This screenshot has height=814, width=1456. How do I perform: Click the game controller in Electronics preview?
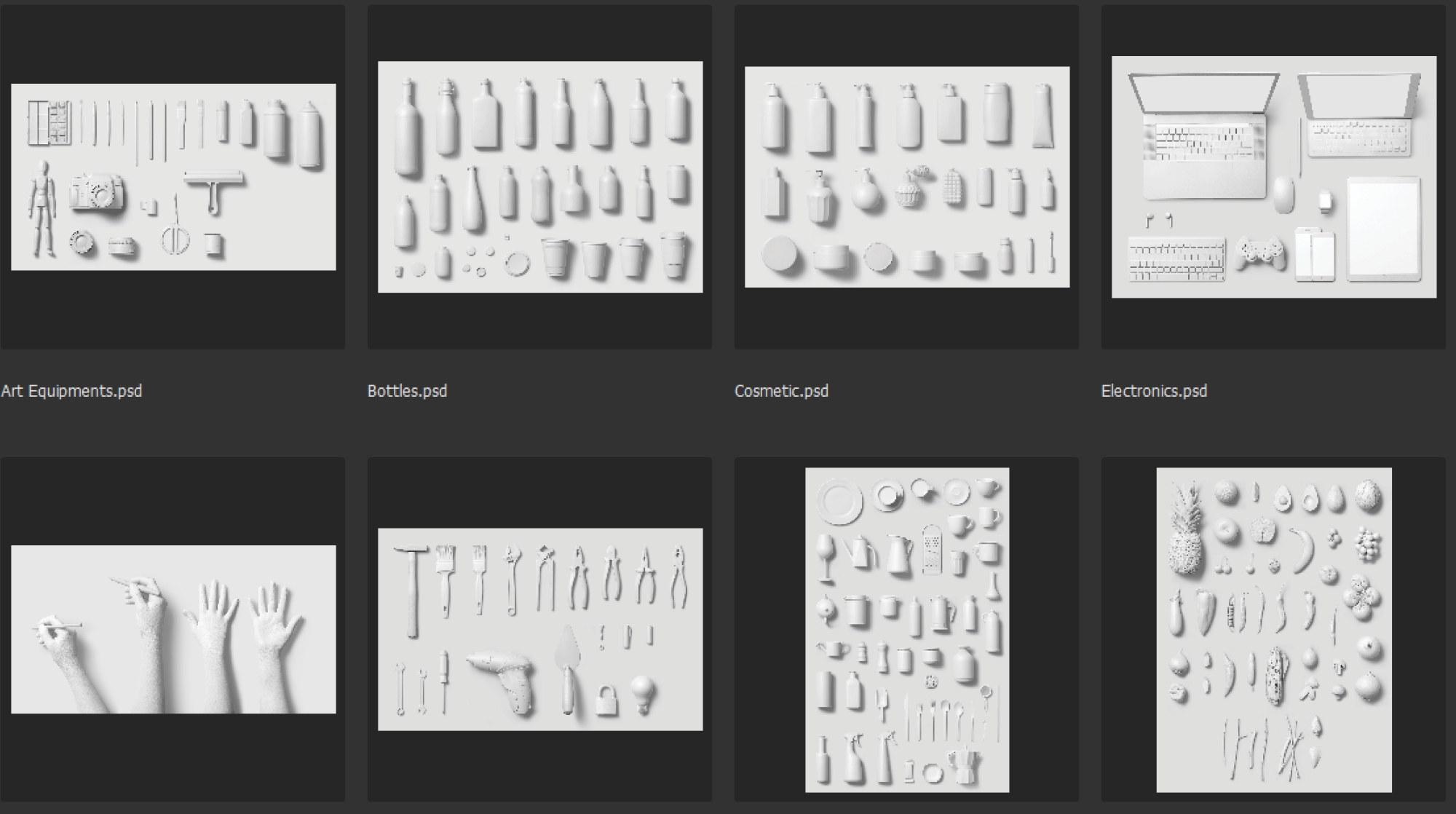(x=1261, y=253)
